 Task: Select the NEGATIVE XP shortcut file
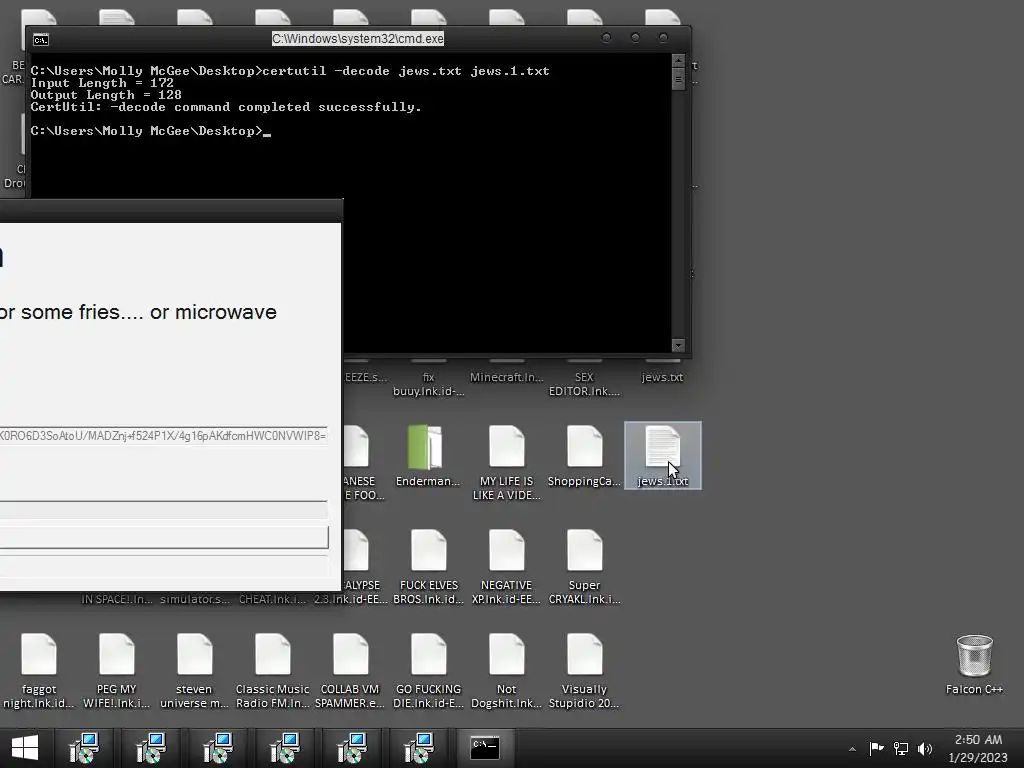506,567
